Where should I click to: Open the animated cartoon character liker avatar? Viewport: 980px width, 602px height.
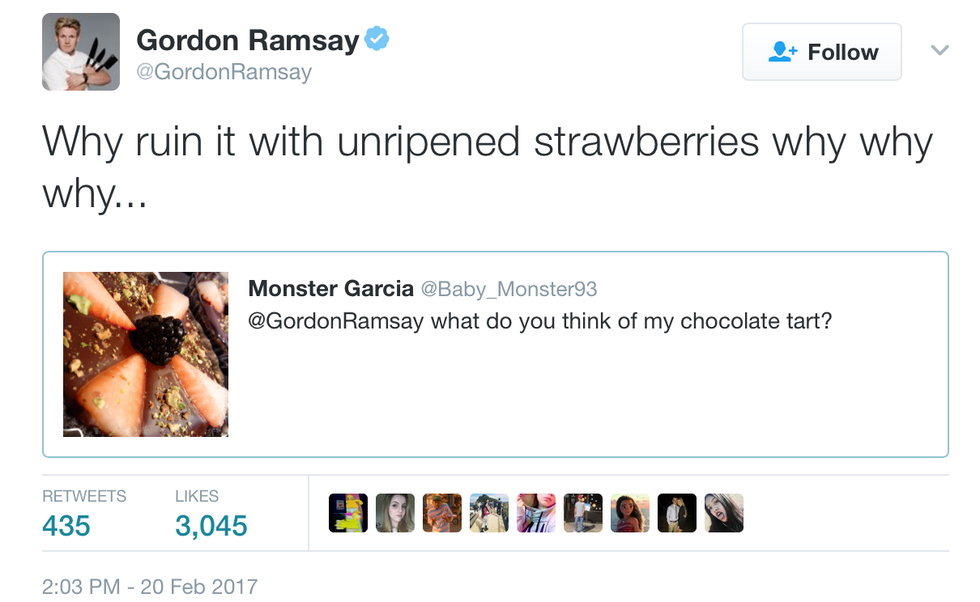(630, 513)
